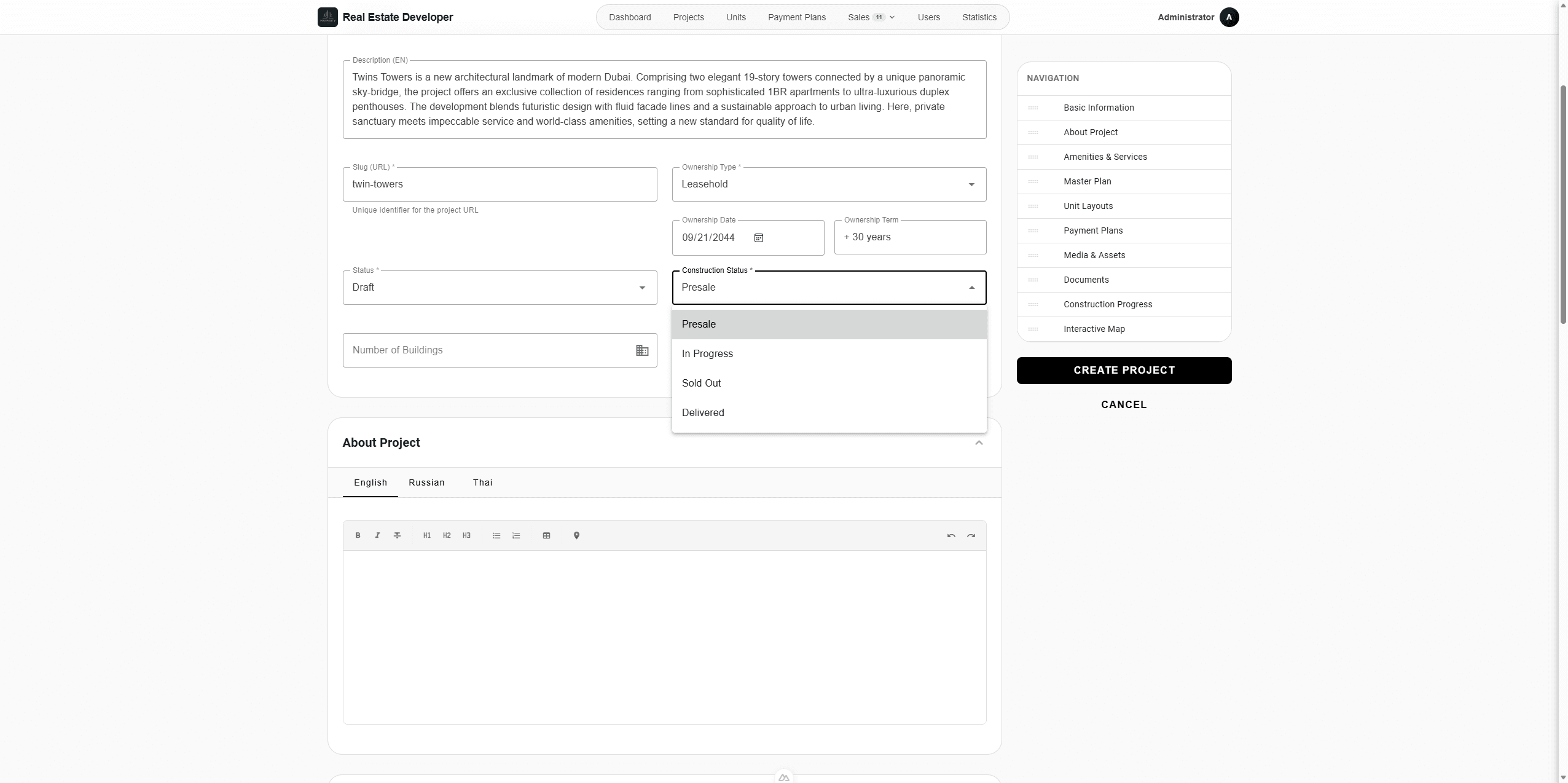Switch to the Russian language tab
The width and height of the screenshot is (1568, 783).
[x=426, y=482]
